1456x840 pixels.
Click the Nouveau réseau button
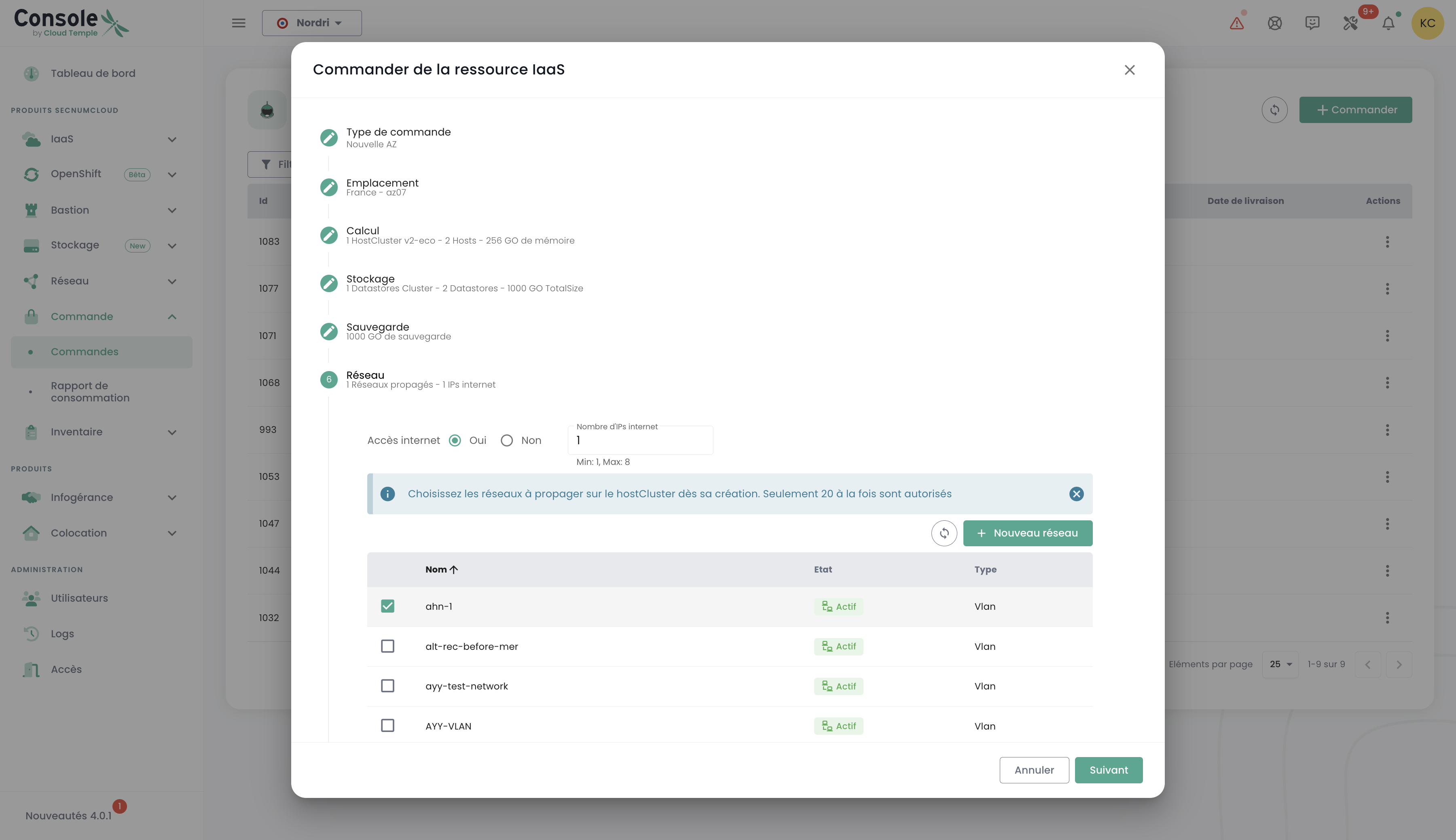(x=1028, y=533)
